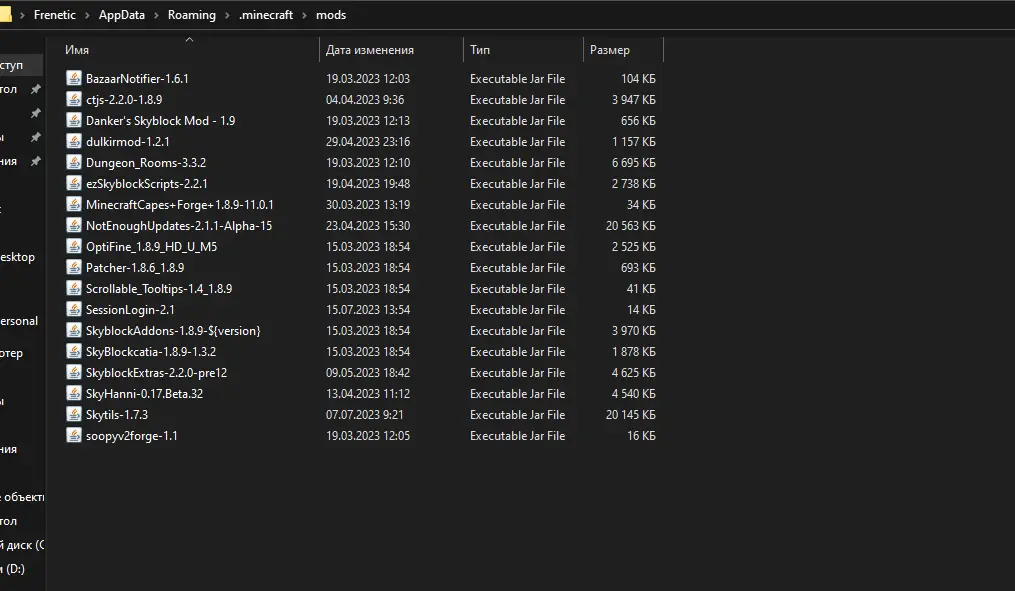This screenshot has height=591, width=1015.
Task: Click the OptiFine_1.8.9_HD_U_M5 jar icon
Action: 74,247
